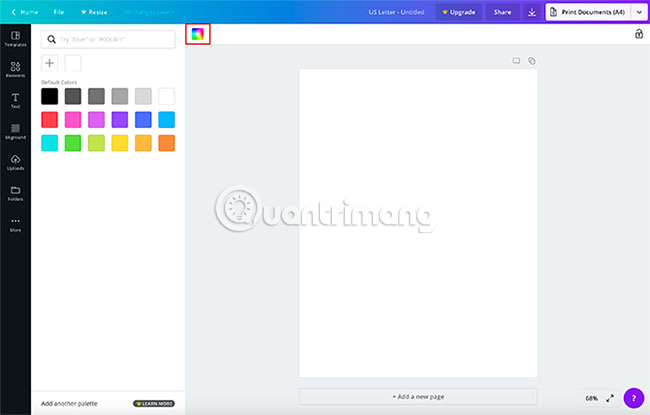Click the LEARN MORE badge
This screenshot has height=415, width=650.
154,403
